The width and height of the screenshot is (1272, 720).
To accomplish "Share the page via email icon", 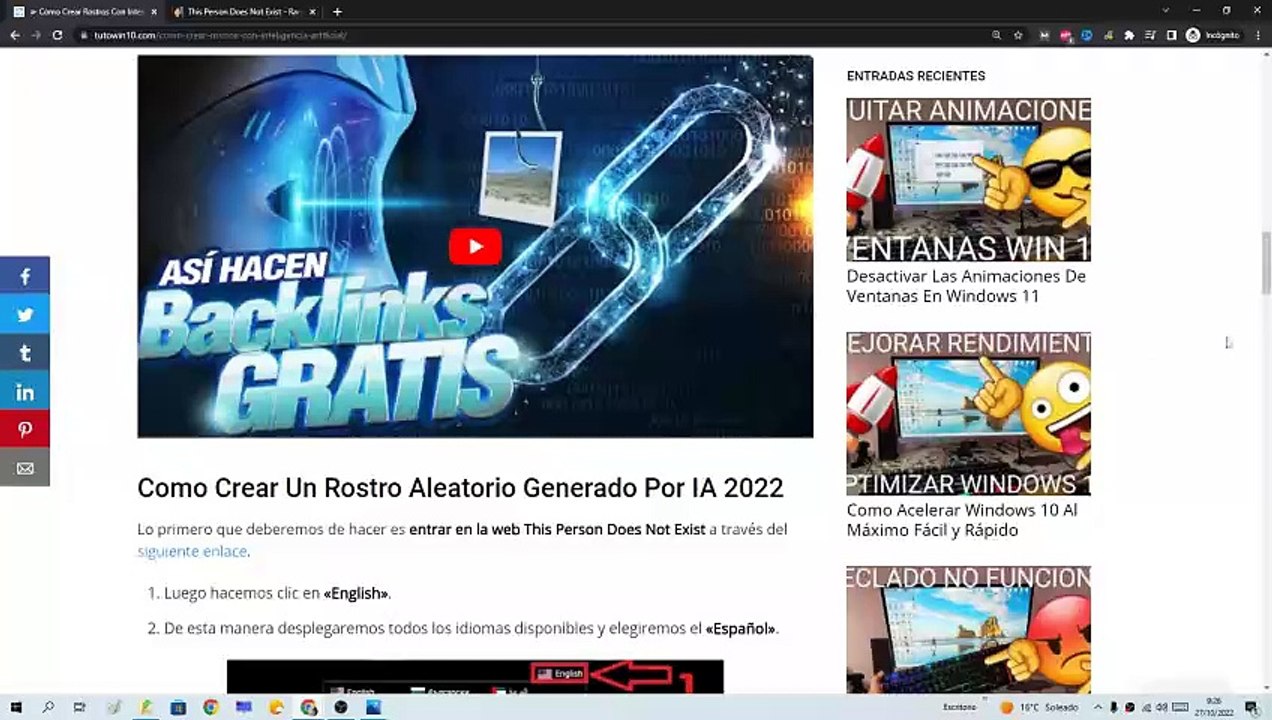I will 25,468.
